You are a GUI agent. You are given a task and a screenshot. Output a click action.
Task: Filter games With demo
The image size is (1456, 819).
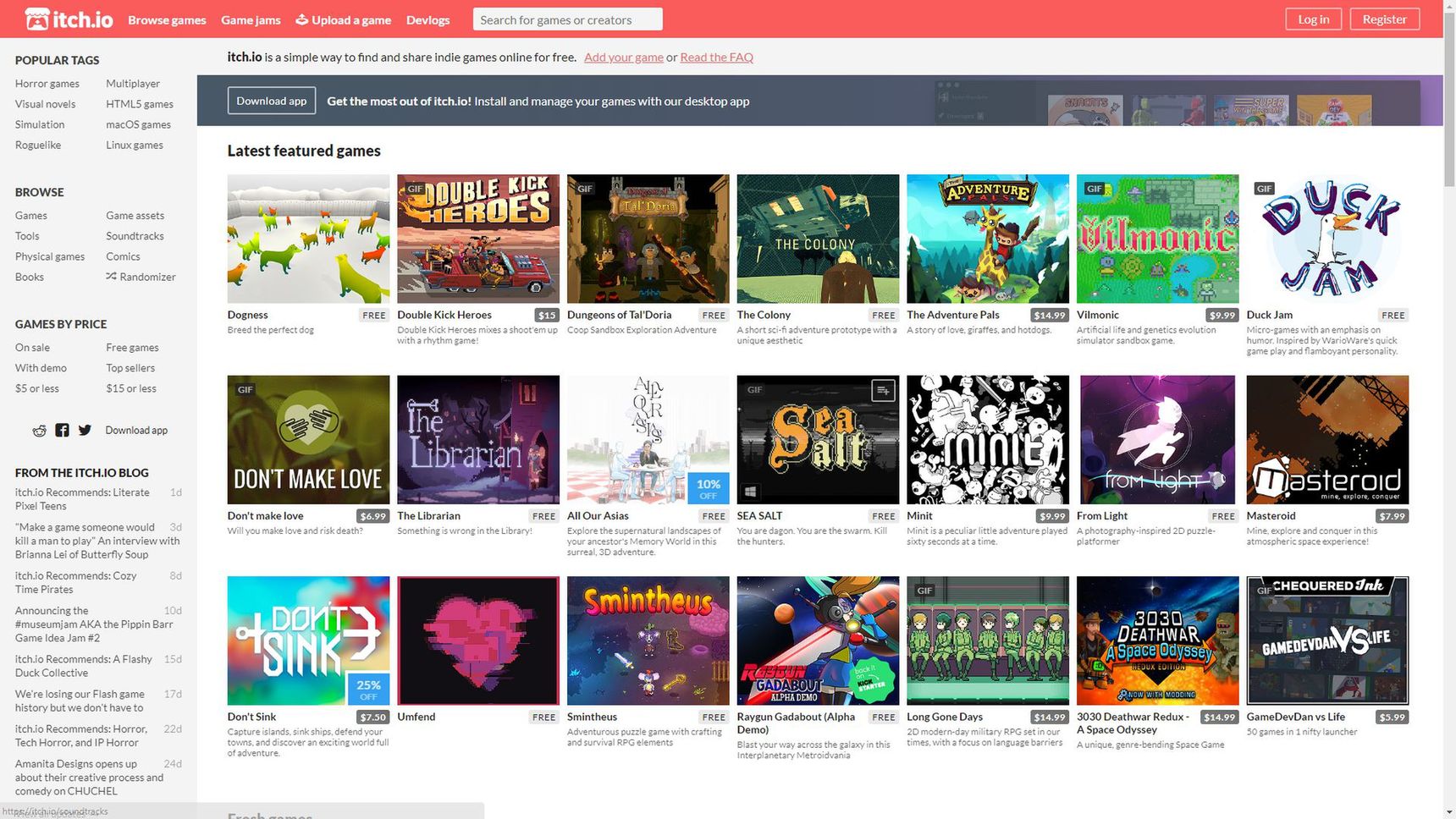click(x=41, y=368)
